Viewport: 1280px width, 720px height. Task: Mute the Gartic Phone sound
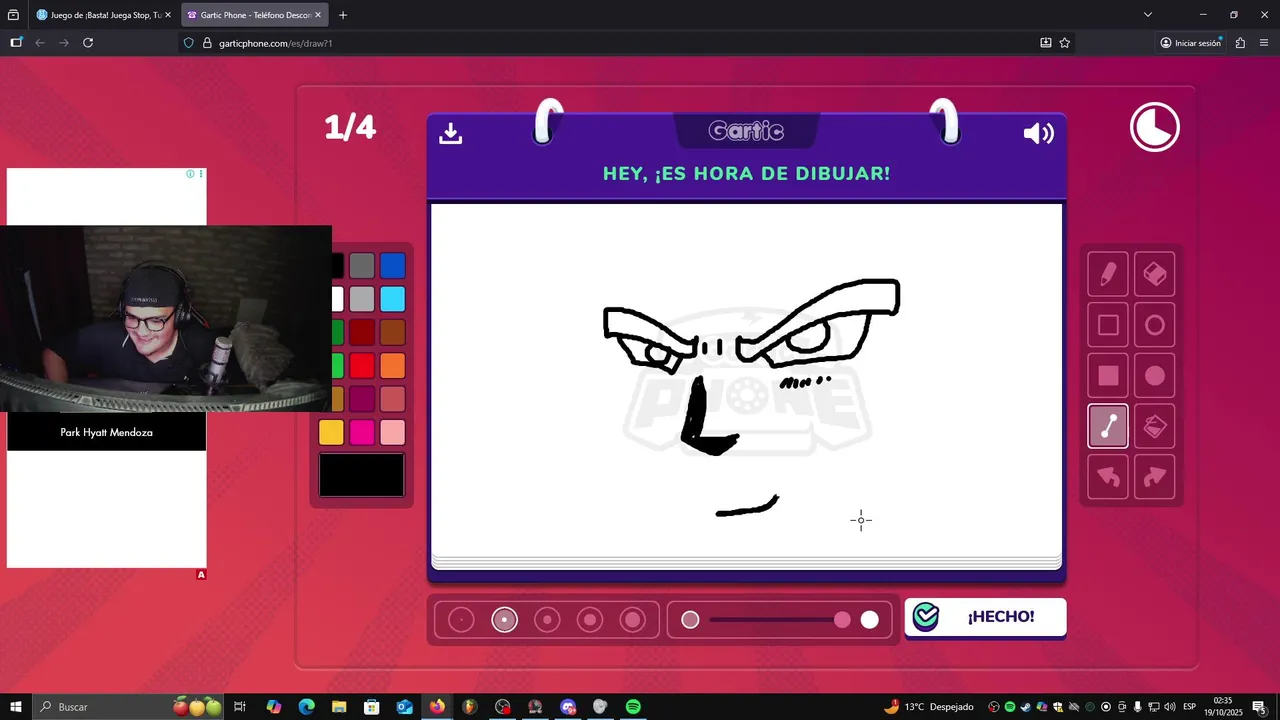click(1039, 133)
